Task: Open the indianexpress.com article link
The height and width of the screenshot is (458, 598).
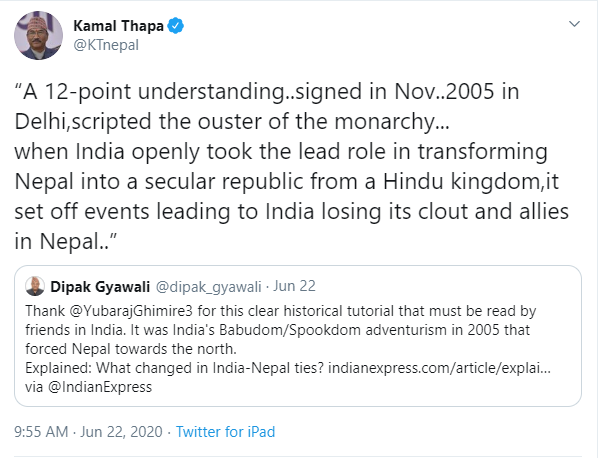Action: [439, 368]
